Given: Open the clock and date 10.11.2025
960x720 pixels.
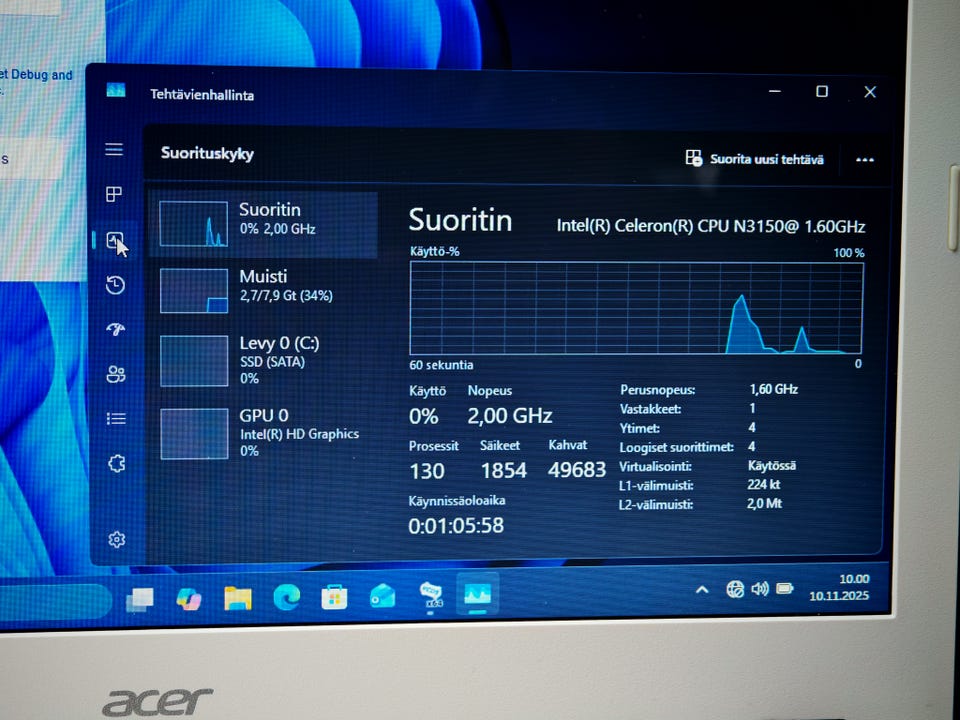Looking at the screenshot, I should [839, 587].
